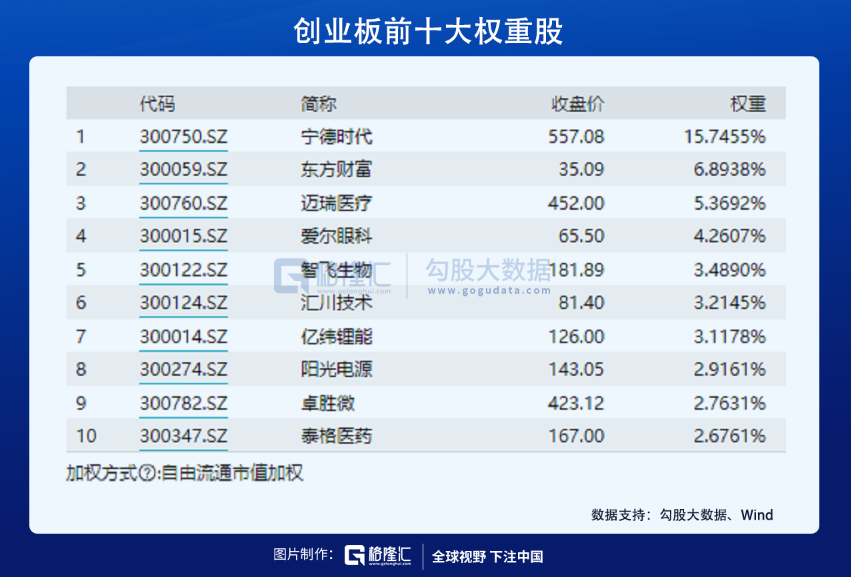
Task: Click closing price 143.05
Action: click(576, 369)
